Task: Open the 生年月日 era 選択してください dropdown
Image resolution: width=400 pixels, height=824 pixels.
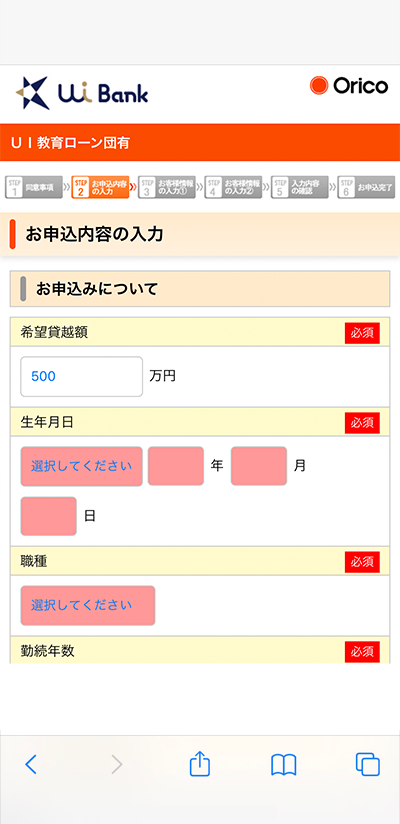Action: point(81,466)
